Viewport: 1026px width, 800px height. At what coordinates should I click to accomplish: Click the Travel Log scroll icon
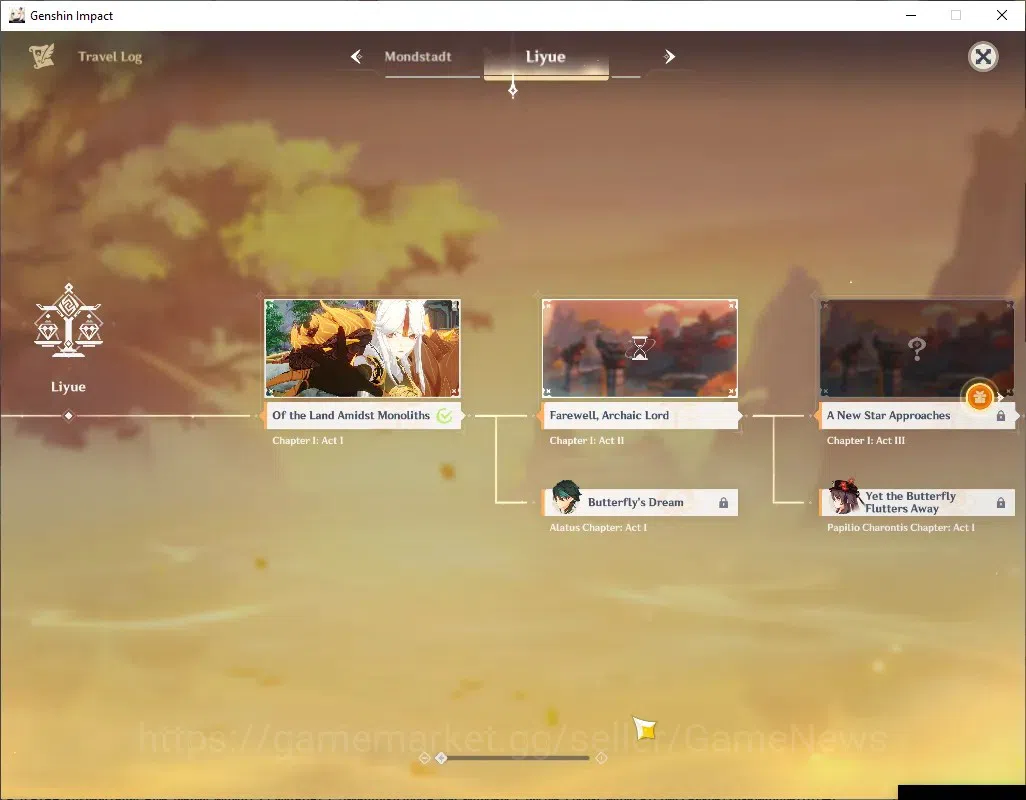pyautogui.click(x=42, y=56)
